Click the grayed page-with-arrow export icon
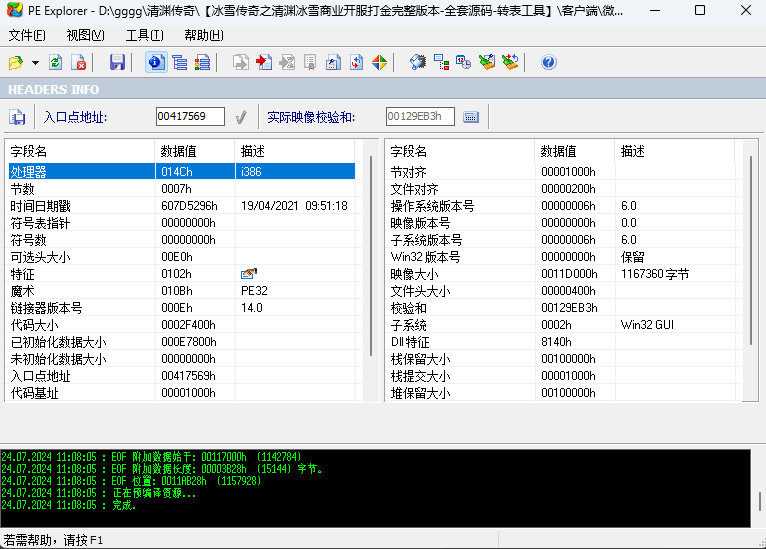 241,63
